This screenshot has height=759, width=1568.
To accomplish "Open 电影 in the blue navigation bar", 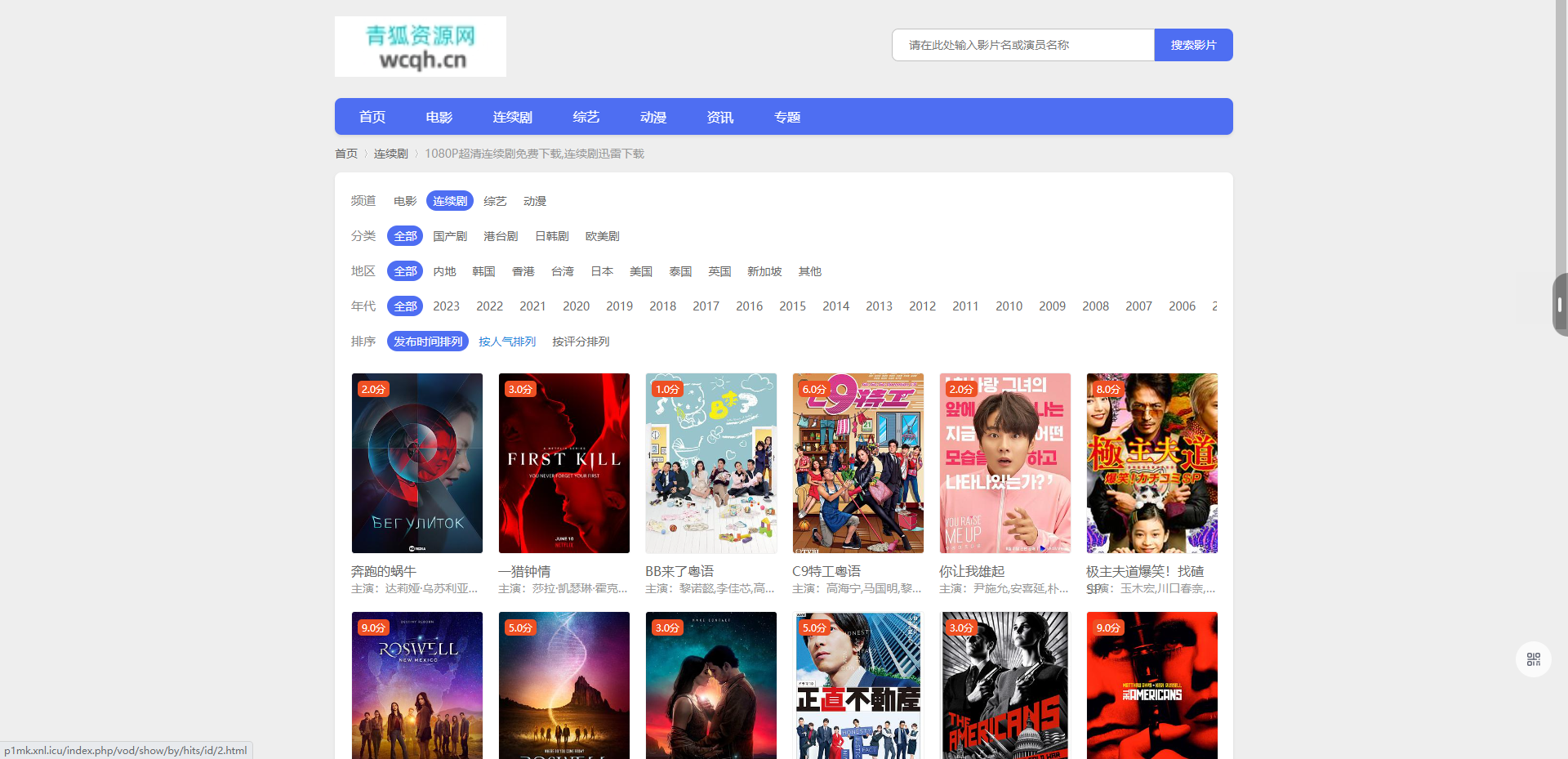I will pyautogui.click(x=439, y=117).
